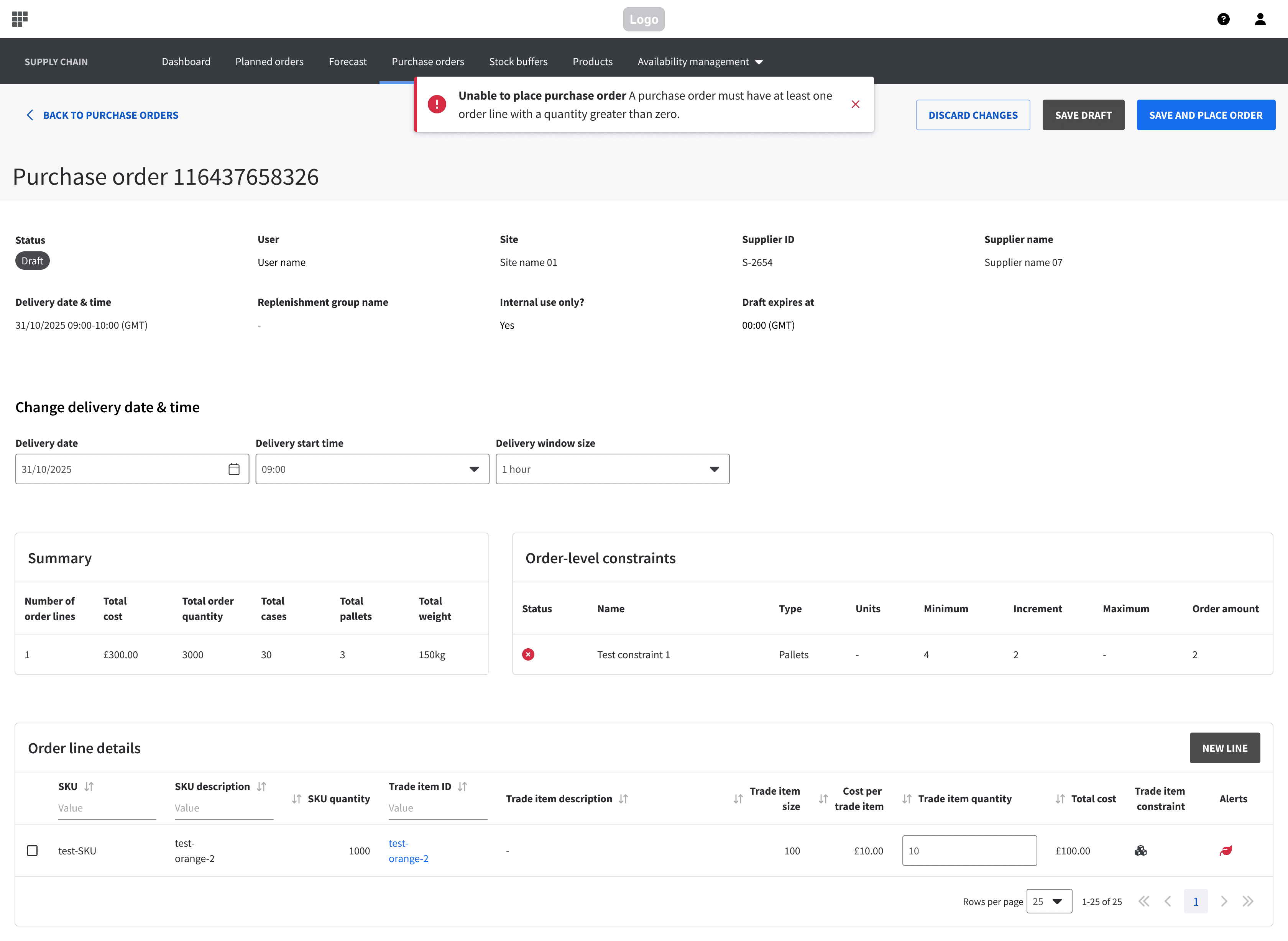The width and height of the screenshot is (1288, 941).
Task: Open the calendar picker icon
Action: [234, 469]
